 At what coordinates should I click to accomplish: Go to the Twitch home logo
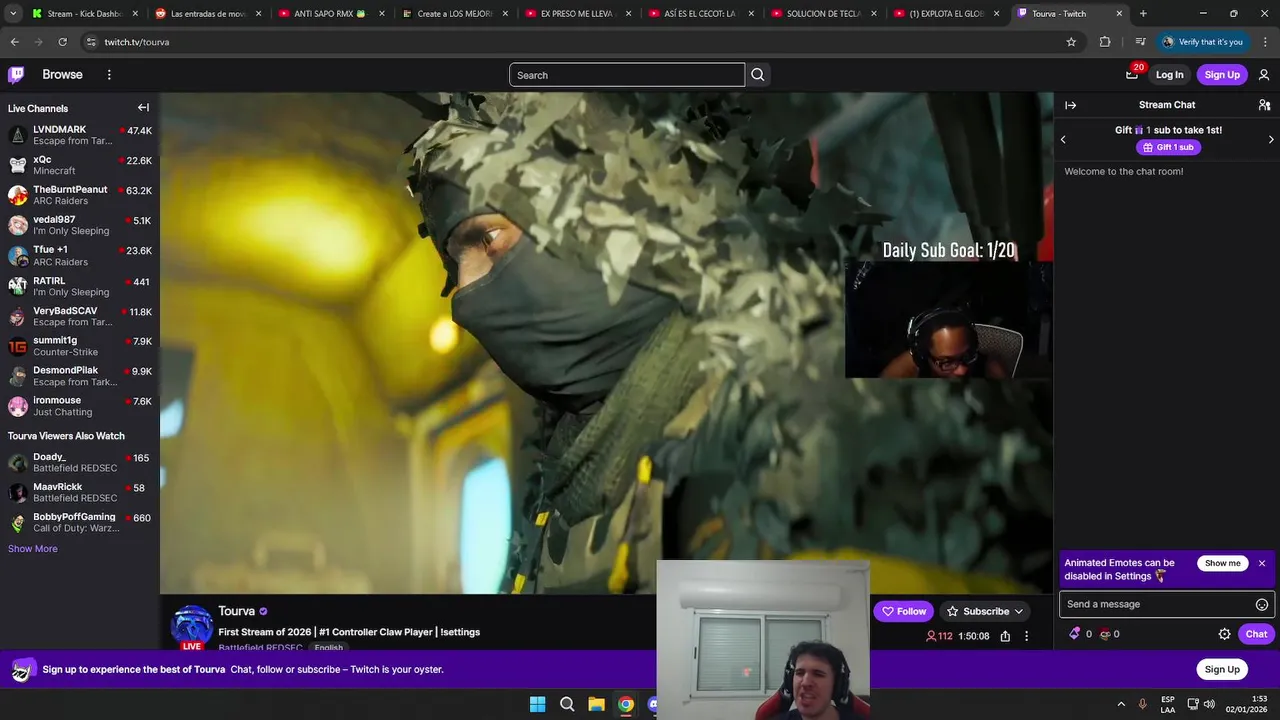[x=16, y=75]
